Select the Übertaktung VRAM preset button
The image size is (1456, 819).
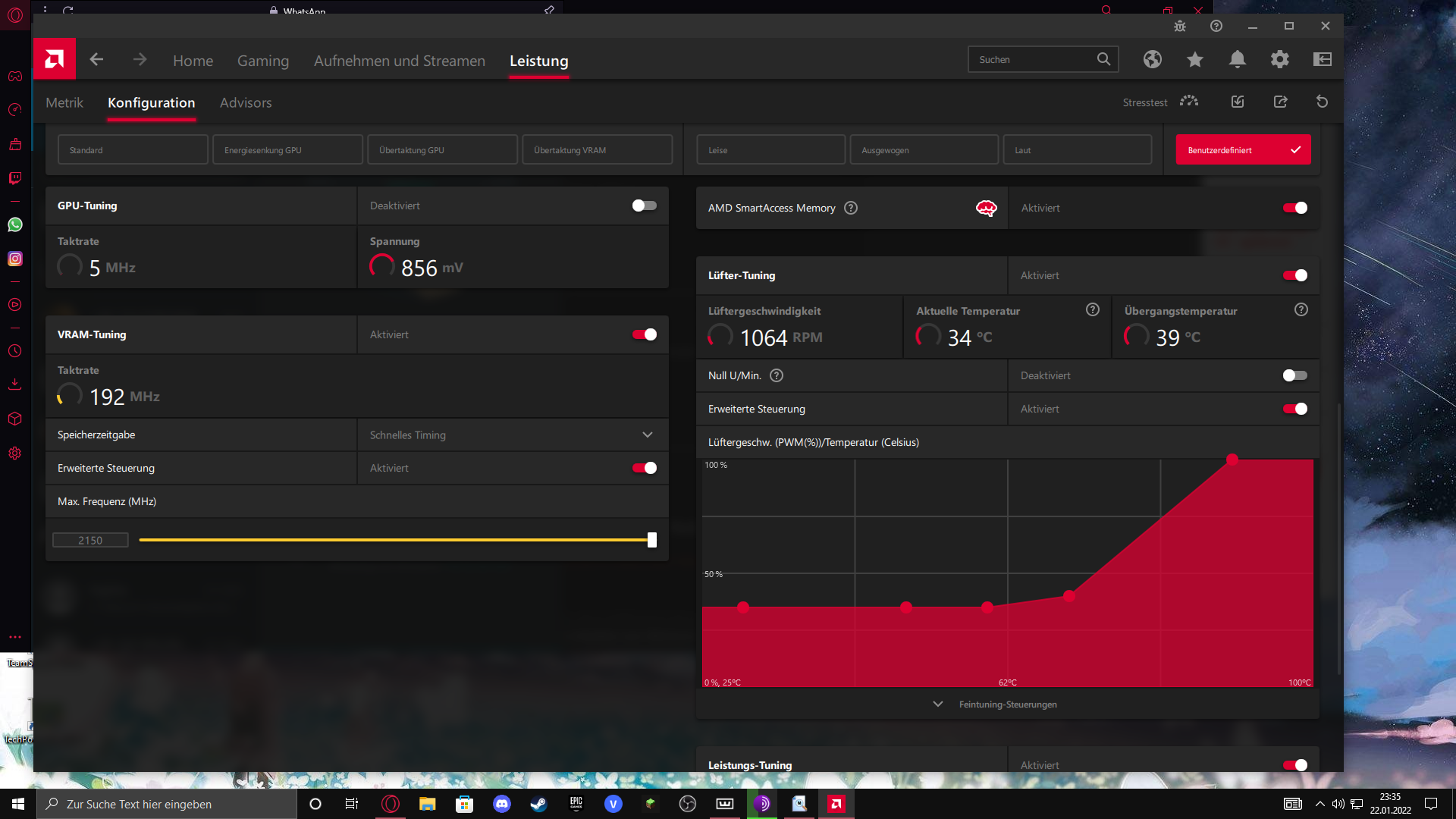coord(597,150)
